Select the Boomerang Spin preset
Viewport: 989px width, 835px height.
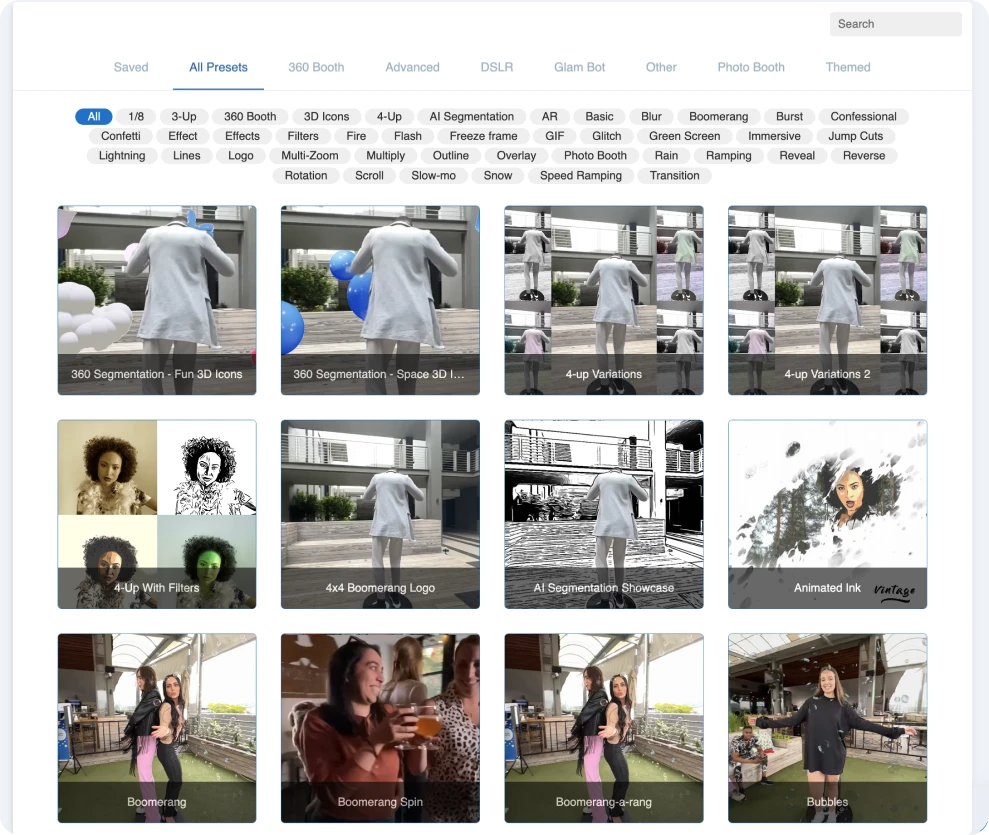(x=380, y=728)
